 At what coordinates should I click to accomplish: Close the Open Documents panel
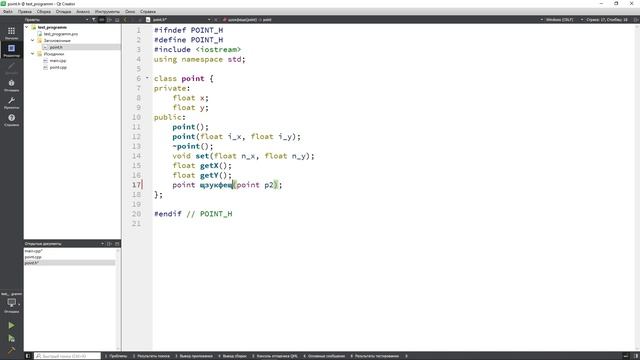pos(117,244)
